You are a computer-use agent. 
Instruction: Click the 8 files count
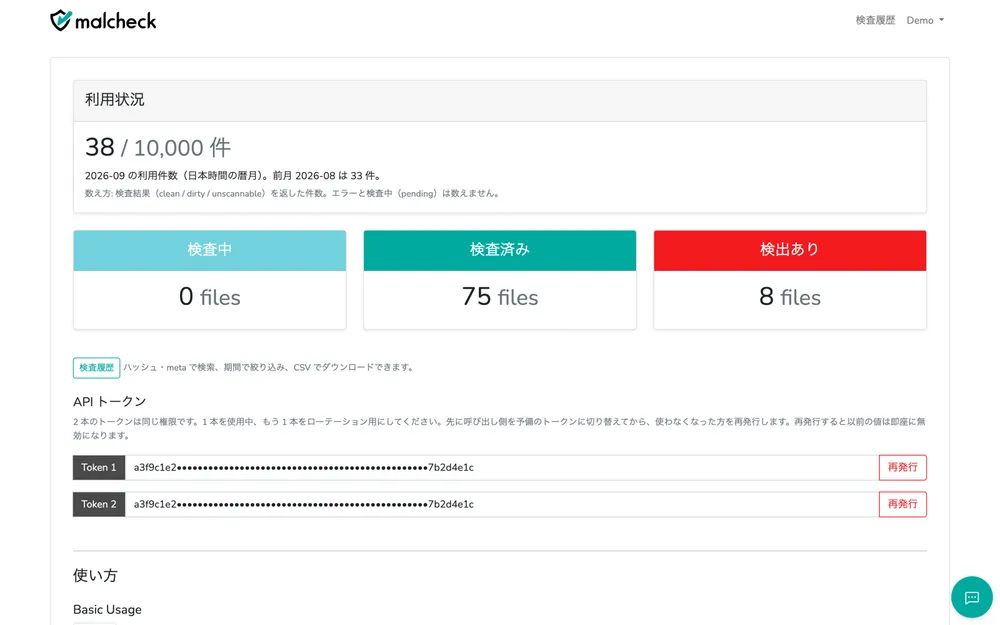(790, 297)
